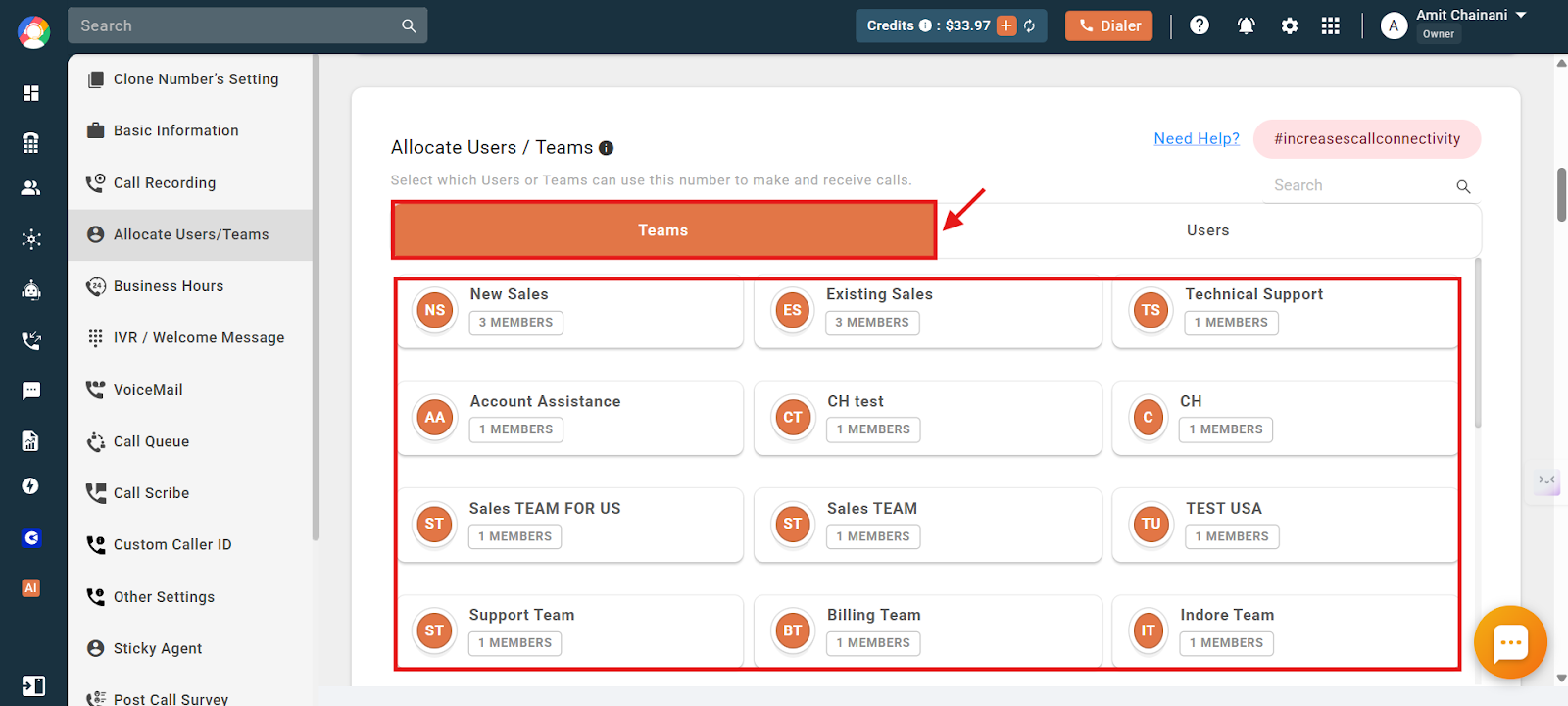The height and width of the screenshot is (706, 1568).
Task: Expand the Amit Chainani account dropdown
Action: coord(1521,15)
